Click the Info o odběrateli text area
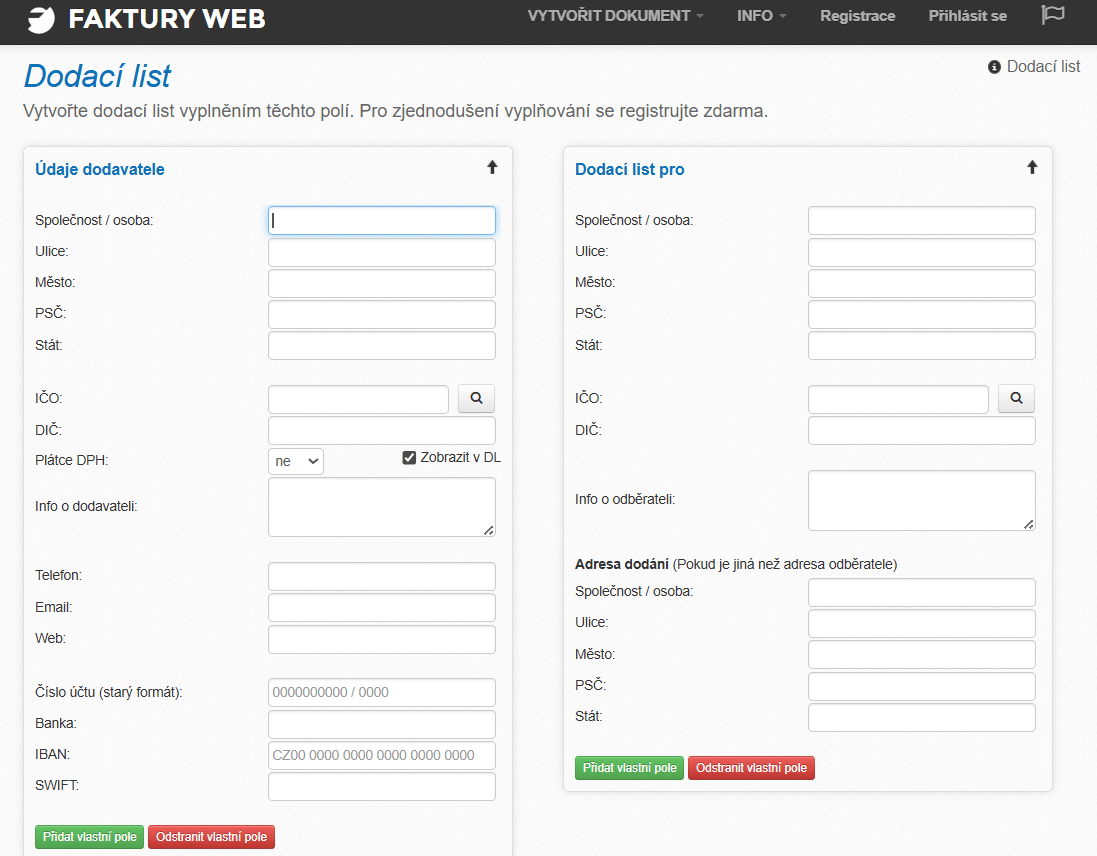Screen dimensions: 1097x856 (921, 500)
